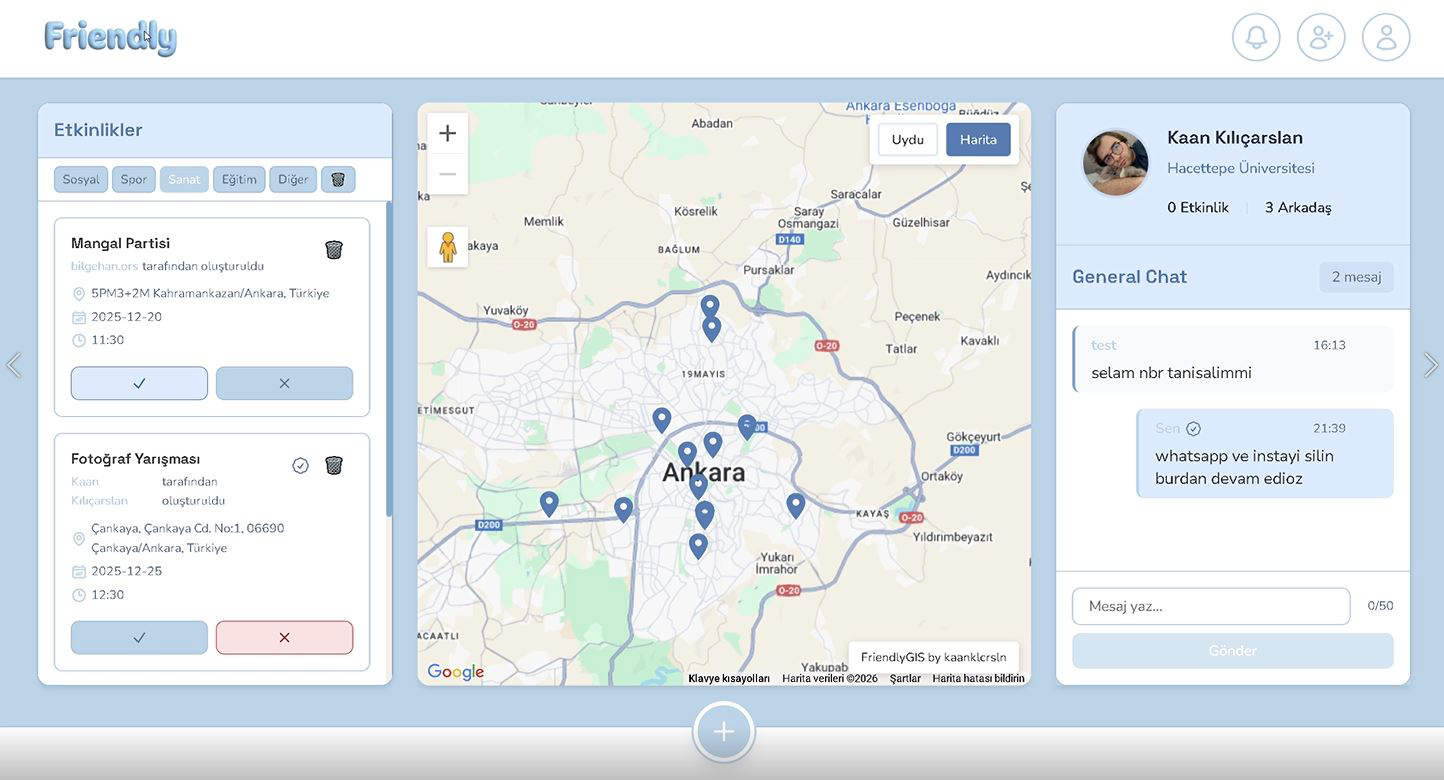Click the 'whatsapp ve instayi silin' message
This screenshot has width=1444, height=780.
(x=1244, y=467)
